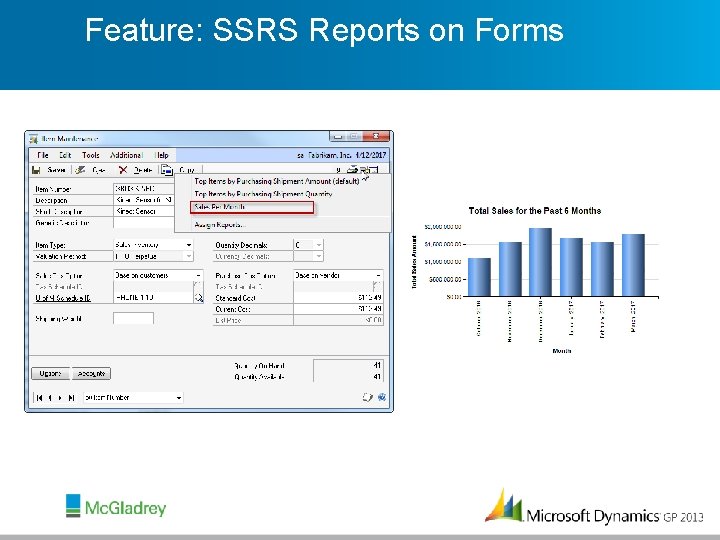The width and height of the screenshot is (720, 540).
Task: Click the blue help icon at bottom right
Action: click(382, 397)
